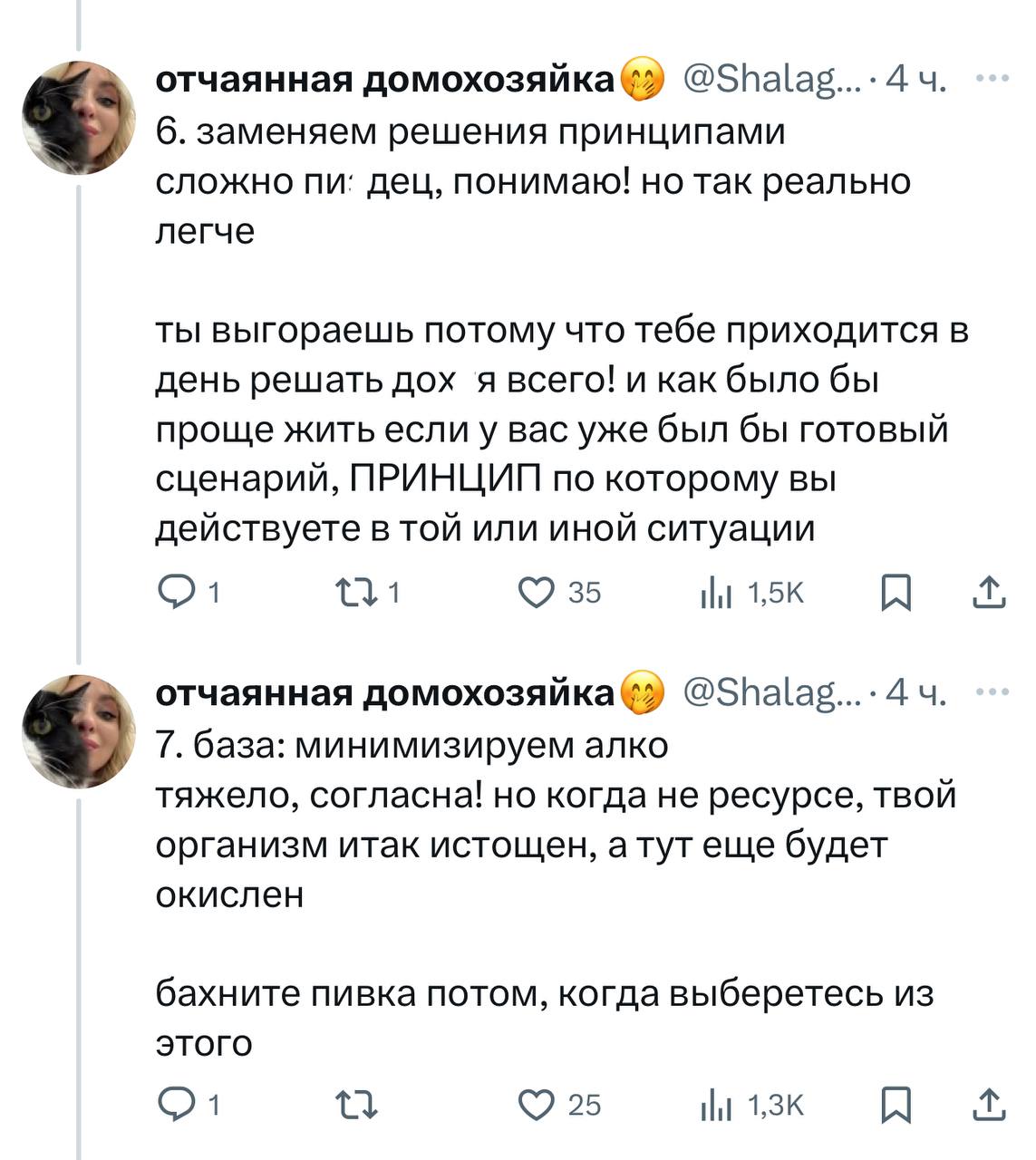This screenshot has height=1160, width=1036.
Task: View analytics showing 1,5K views
Action: [716, 593]
